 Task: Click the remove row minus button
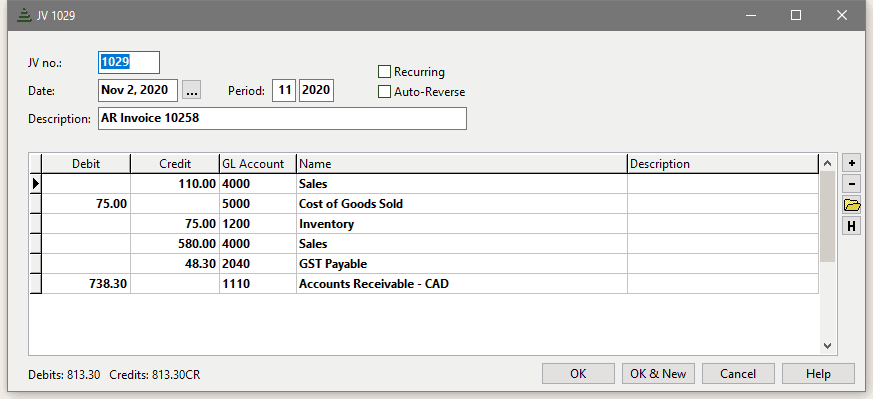851,184
